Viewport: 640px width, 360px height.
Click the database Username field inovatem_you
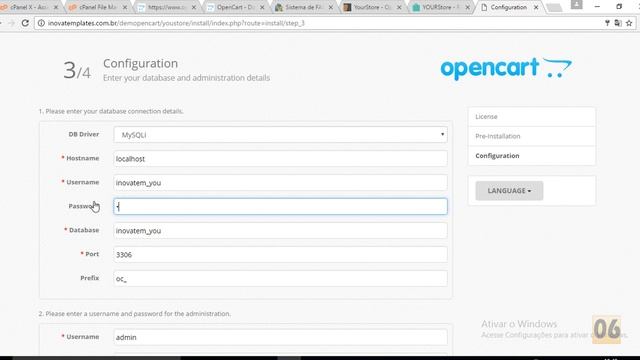tap(280, 182)
